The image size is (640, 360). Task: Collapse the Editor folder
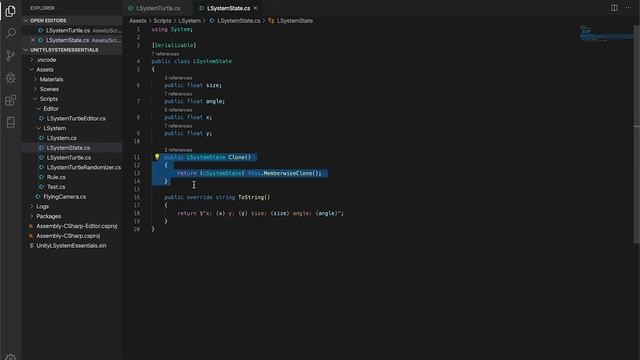(x=51, y=109)
